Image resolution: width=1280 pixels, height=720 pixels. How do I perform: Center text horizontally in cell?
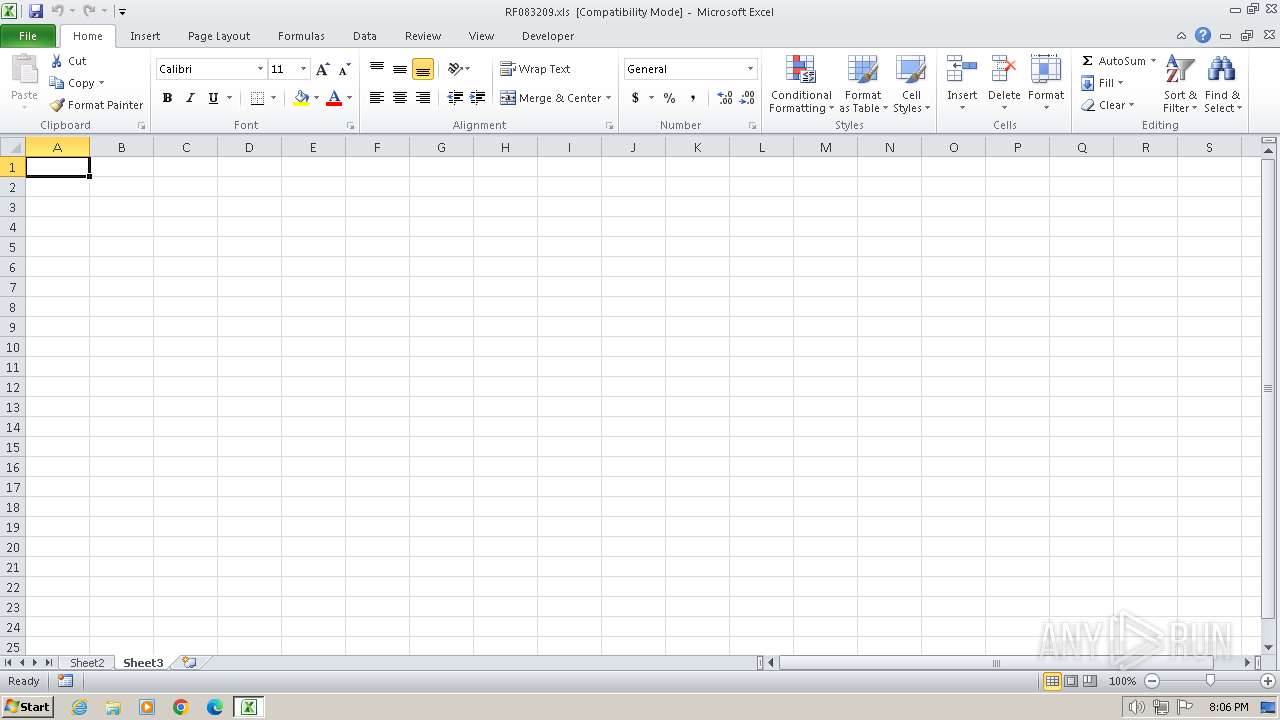tap(400, 98)
